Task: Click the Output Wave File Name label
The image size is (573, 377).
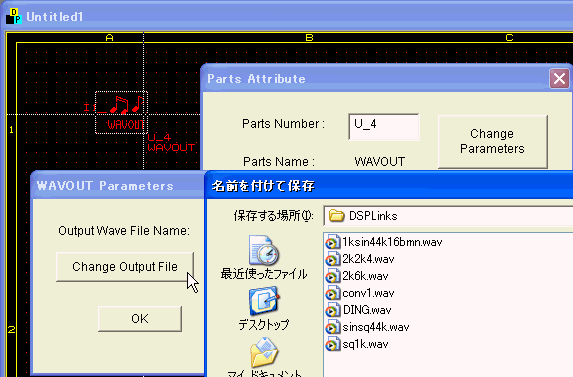Action: point(124,231)
